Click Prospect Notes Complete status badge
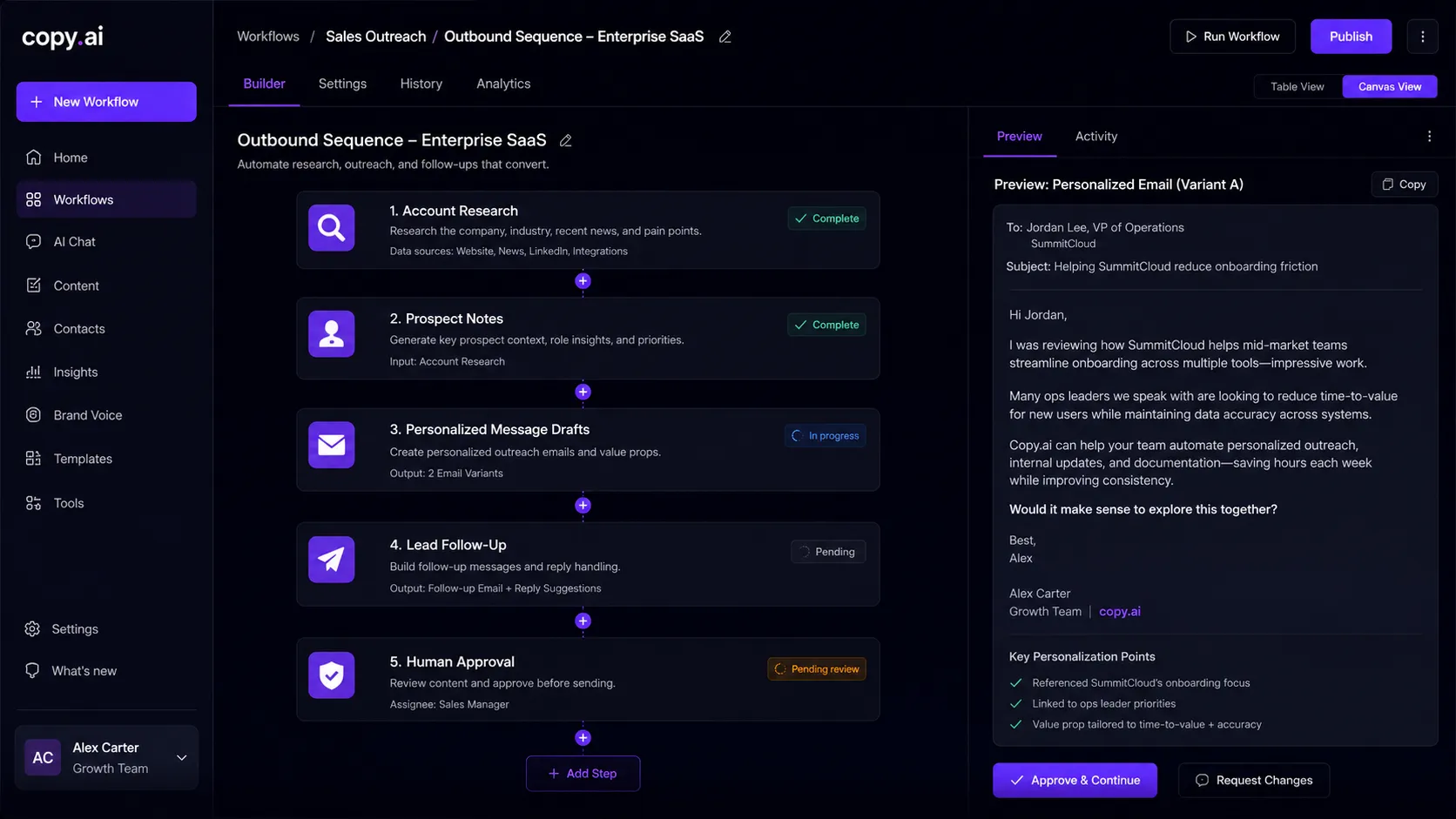The width and height of the screenshot is (1456, 819). pos(827,325)
